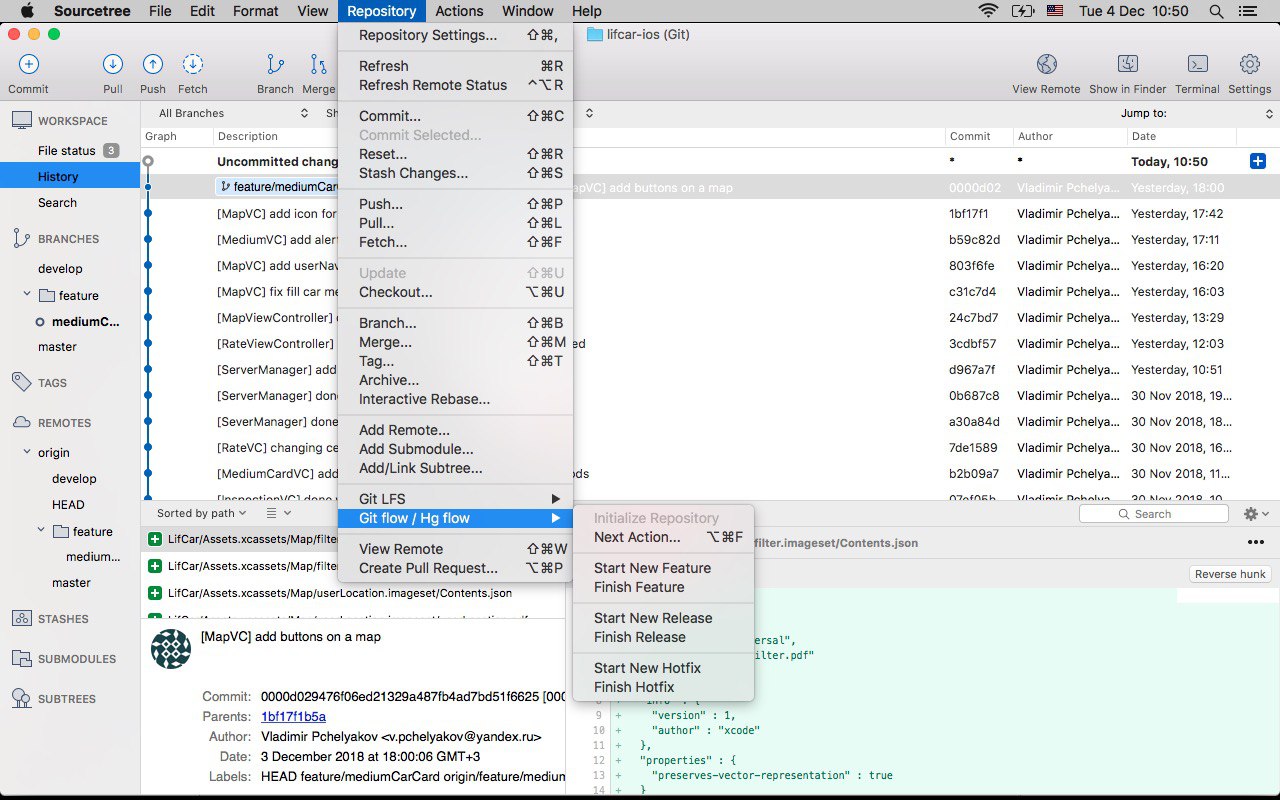
Task: Collapse the origin remote in sidebar
Action: [28, 453]
